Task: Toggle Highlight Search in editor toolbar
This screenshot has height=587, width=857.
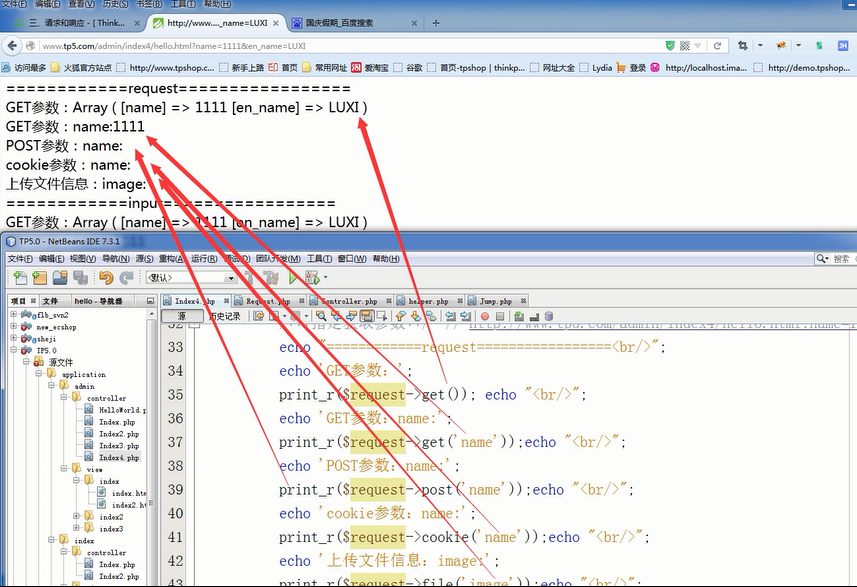Action: pyautogui.click(x=367, y=316)
